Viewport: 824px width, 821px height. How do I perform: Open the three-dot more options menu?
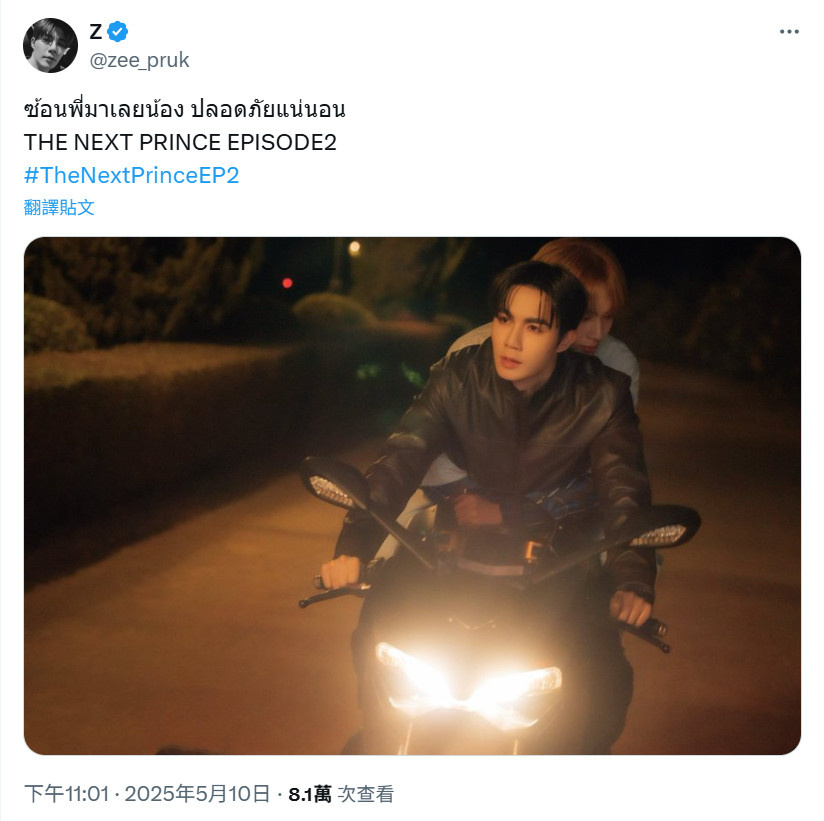tap(789, 32)
